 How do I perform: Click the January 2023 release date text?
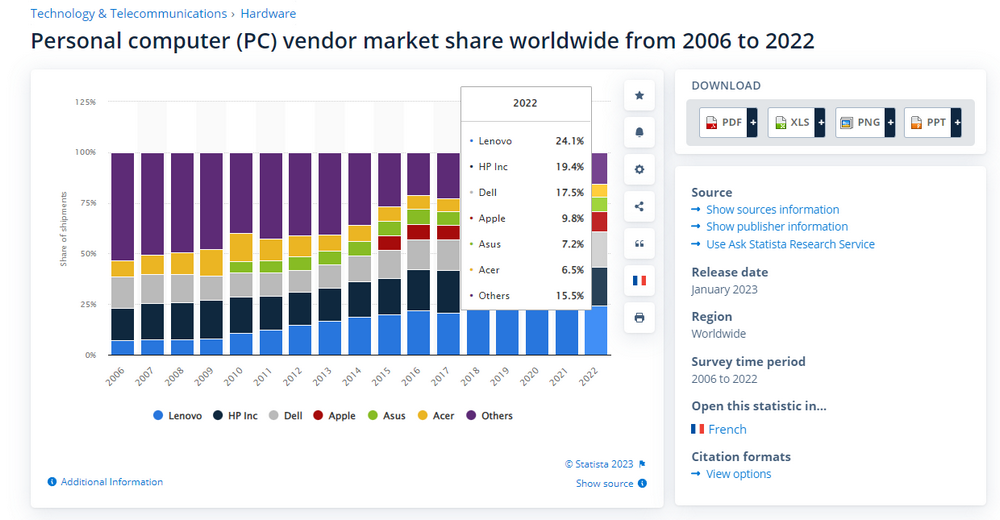pos(724,290)
